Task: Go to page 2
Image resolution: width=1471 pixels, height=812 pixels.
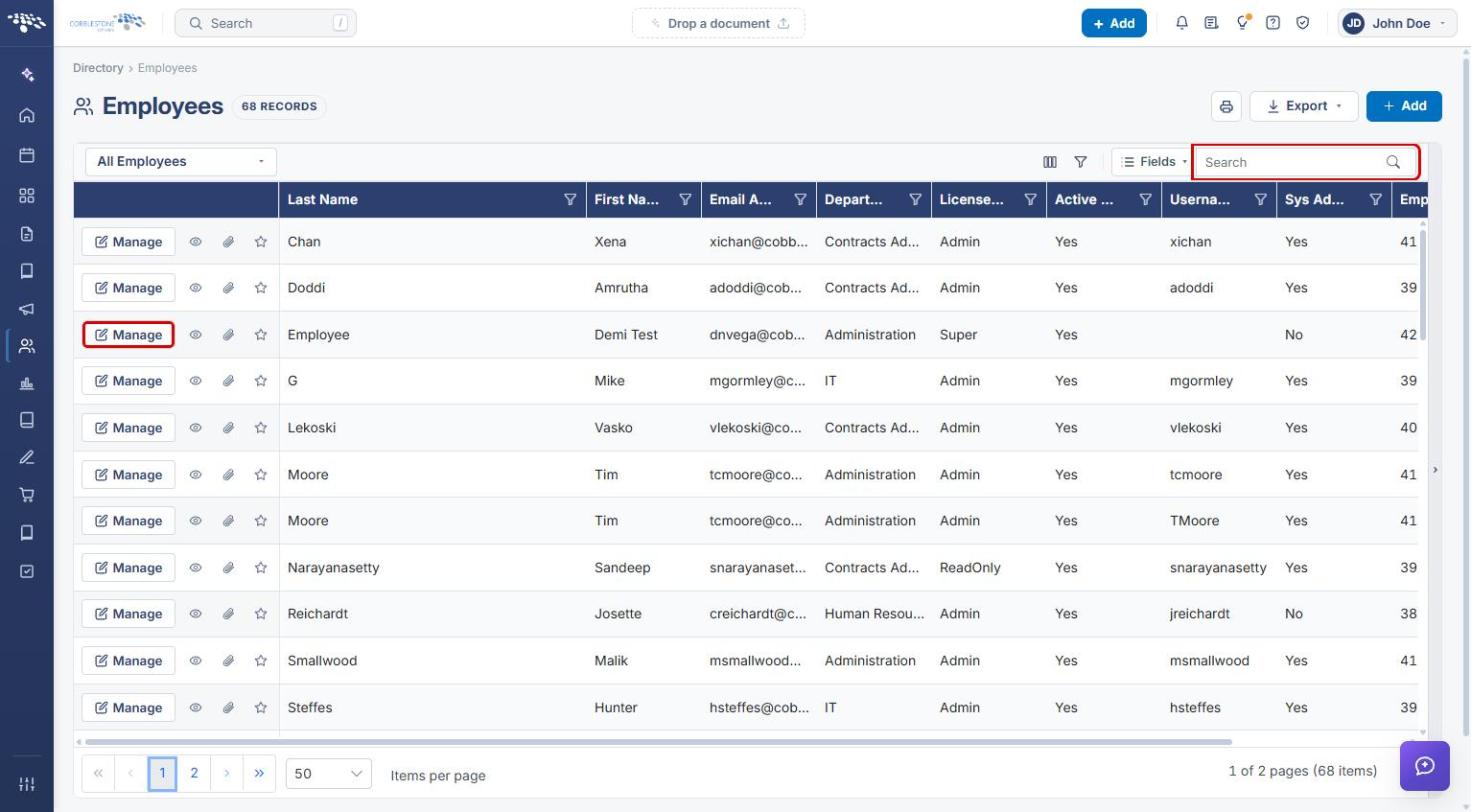Action: coord(194,773)
